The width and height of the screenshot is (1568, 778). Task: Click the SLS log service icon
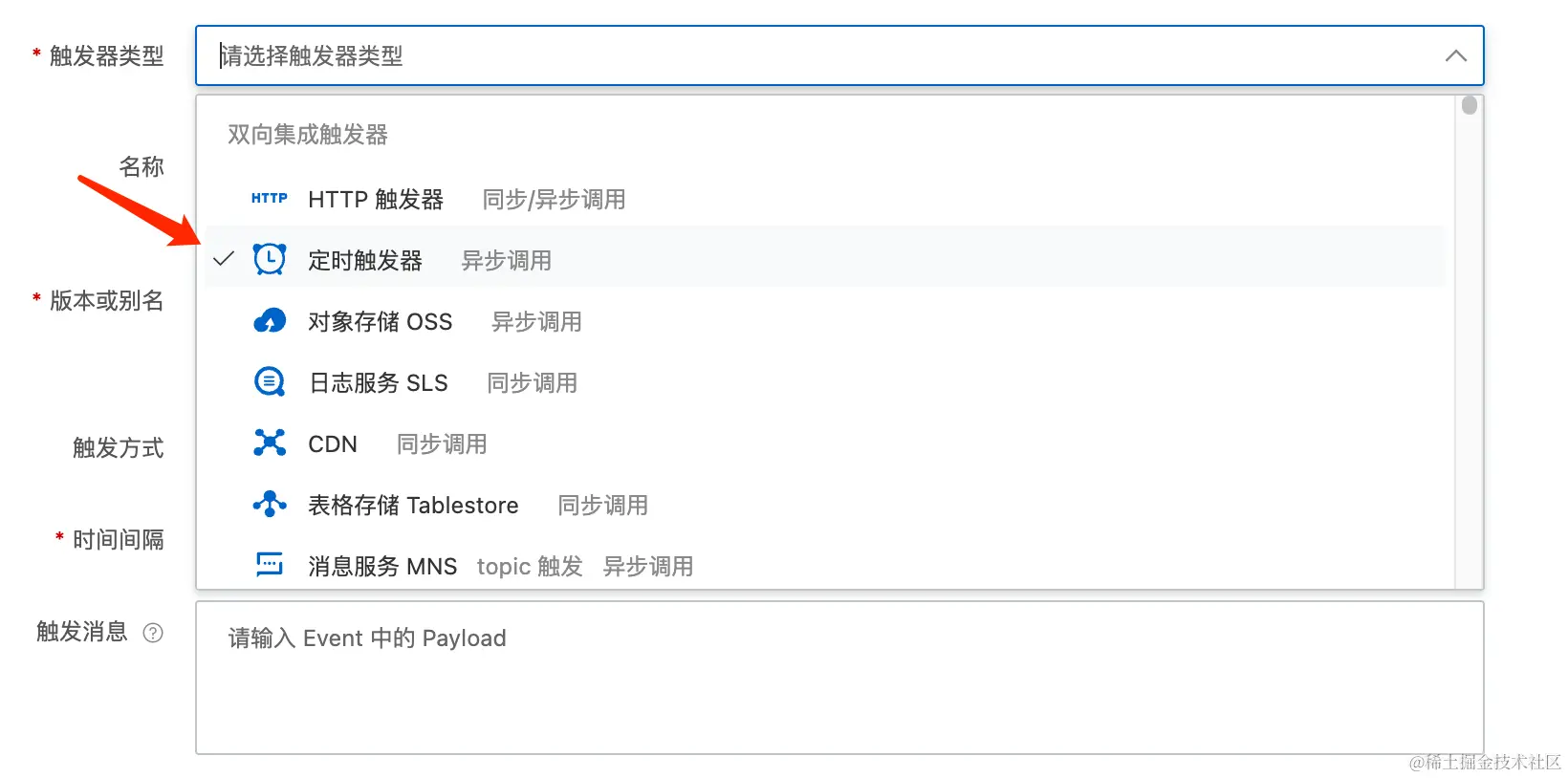tap(270, 382)
